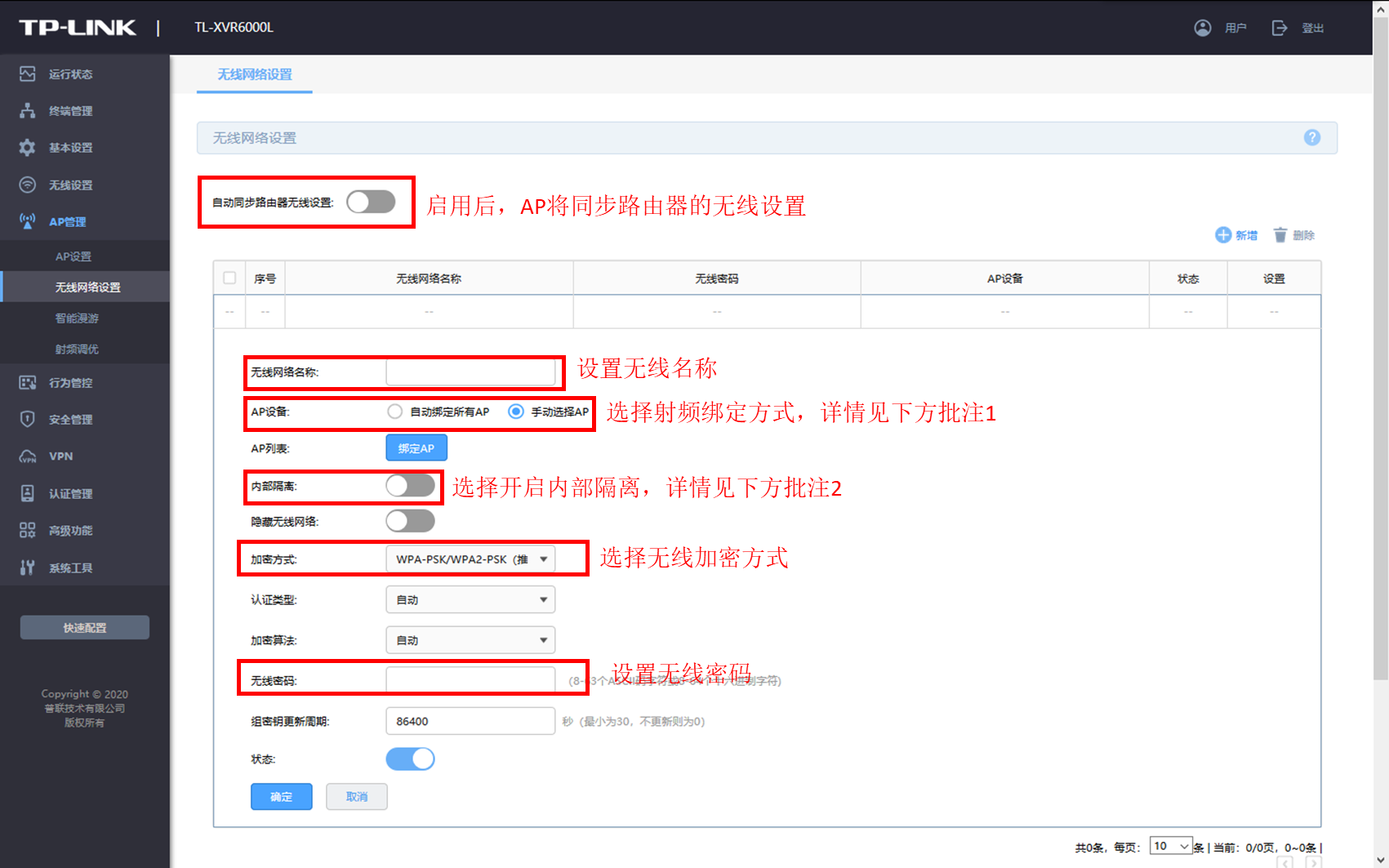Click the 高级功能 grid icon
This screenshot has height=868, width=1389.
point(28,530)
